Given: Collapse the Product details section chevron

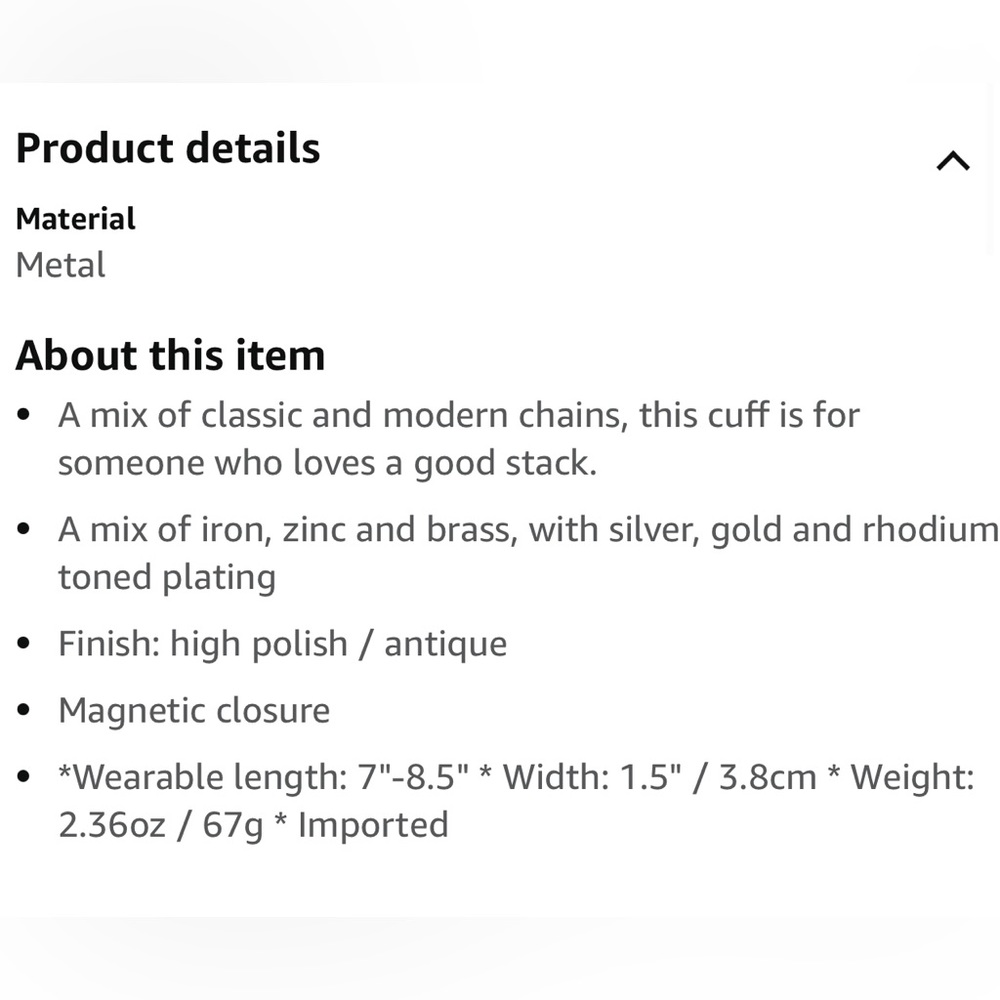Looking at the screenshot, I should coord(953,161).
